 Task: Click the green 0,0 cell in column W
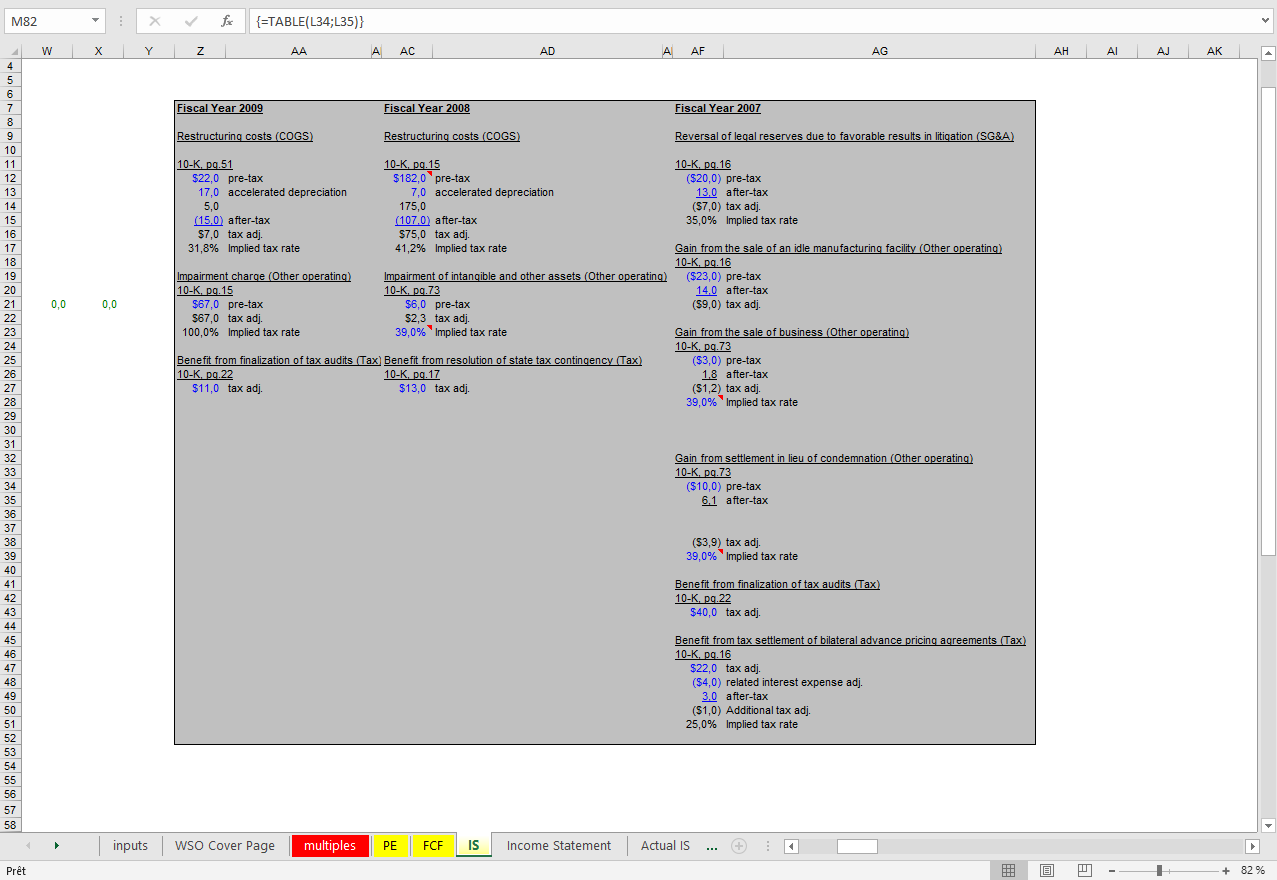click(x=59, y=304)
